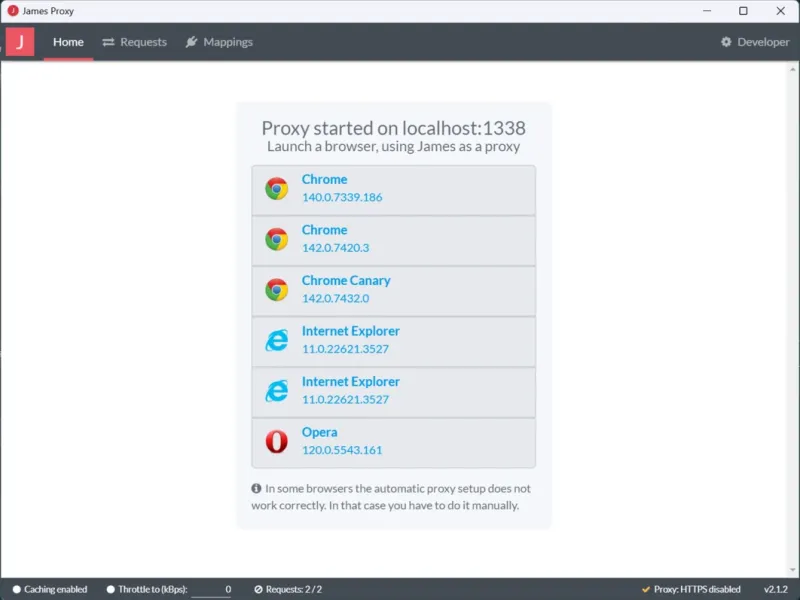Click Proxy: HTTPS disabled status
The height and width of the screenshot is (600, 800).
click(691, 589)
